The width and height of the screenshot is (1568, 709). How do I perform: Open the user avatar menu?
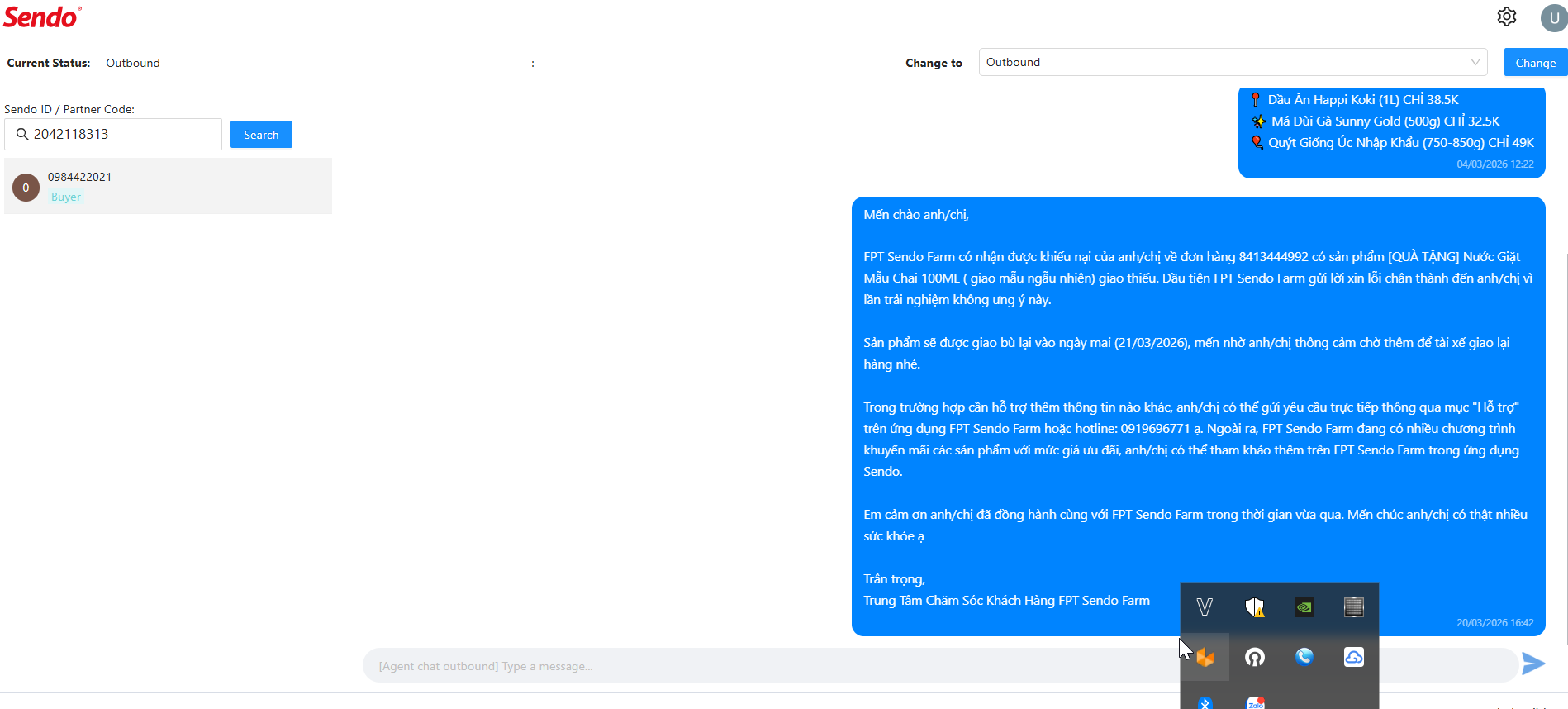(1554, 17)
